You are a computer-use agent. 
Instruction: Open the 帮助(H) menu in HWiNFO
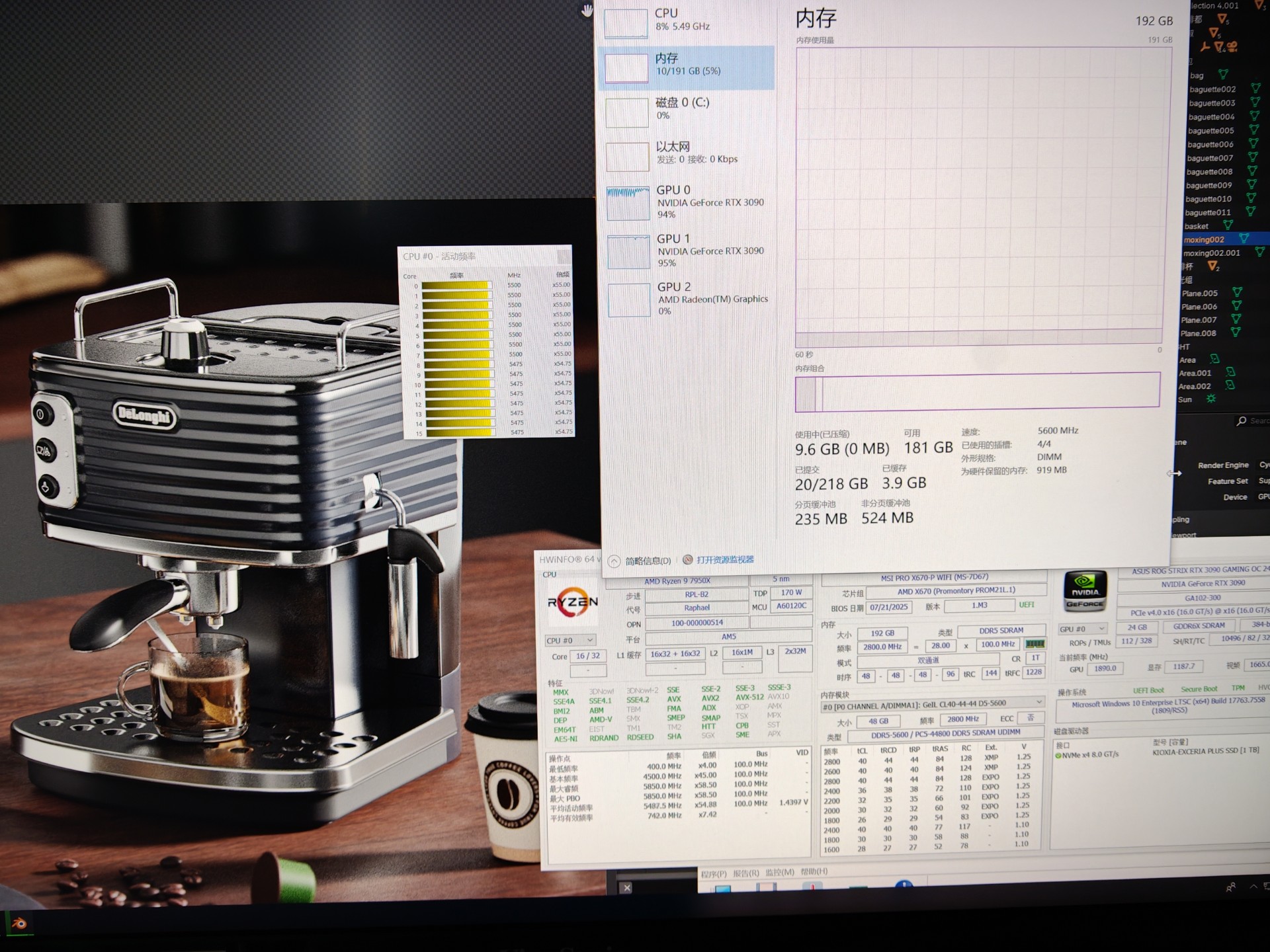click(814, 871)
